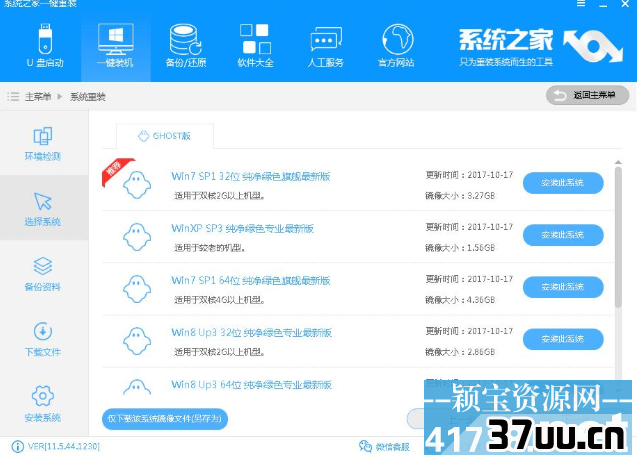
Task: Click 适用于双核4G以上机型 description
Action: [220, 300]
